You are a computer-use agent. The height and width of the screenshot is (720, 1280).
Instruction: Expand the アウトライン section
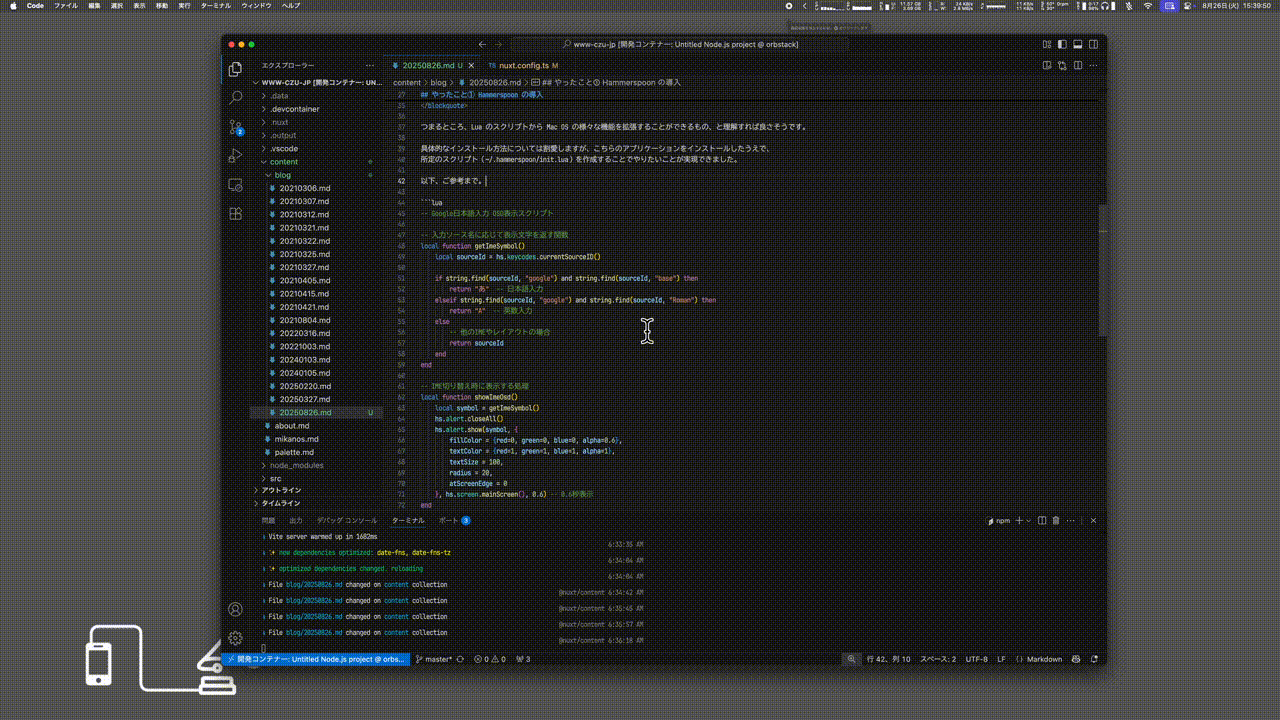(281, 491)
